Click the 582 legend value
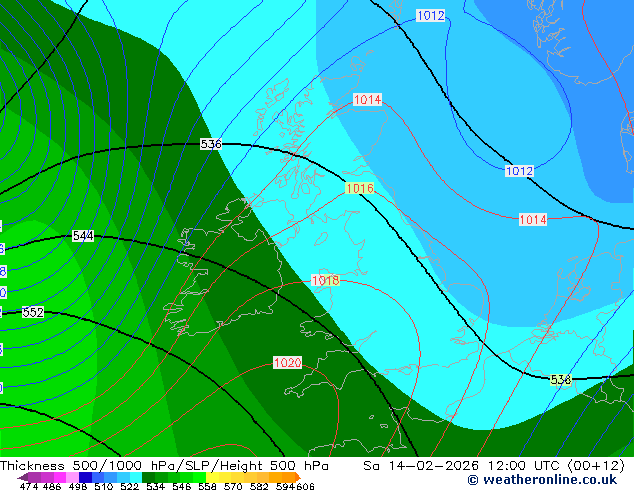 point(259,486)
